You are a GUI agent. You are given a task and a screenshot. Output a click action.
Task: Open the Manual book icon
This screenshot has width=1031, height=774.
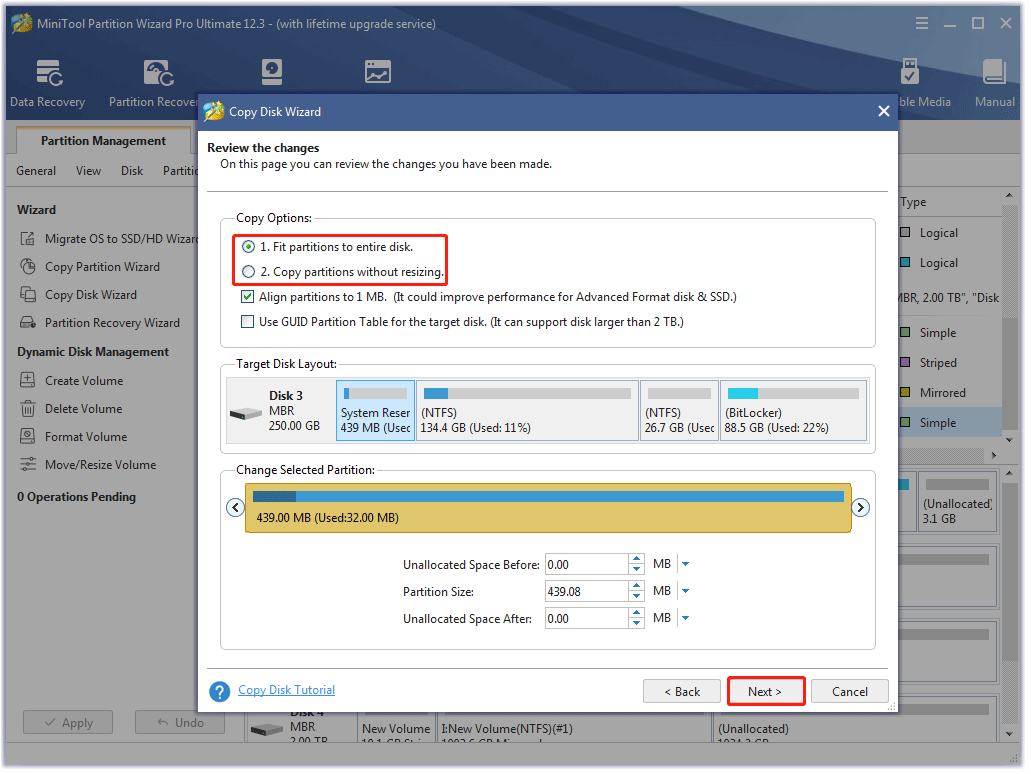tap(994, 72)
